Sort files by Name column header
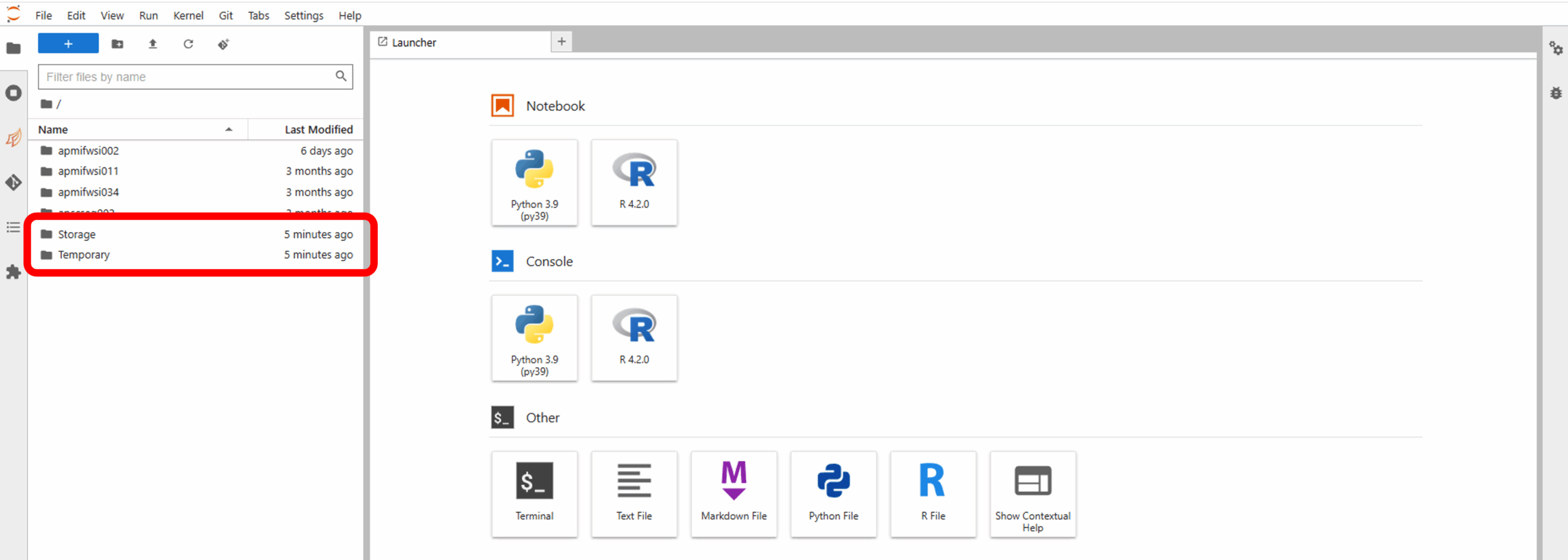The width and height of the screenshot is (1568, 560). pyautogui.click(x=53, y=129)
